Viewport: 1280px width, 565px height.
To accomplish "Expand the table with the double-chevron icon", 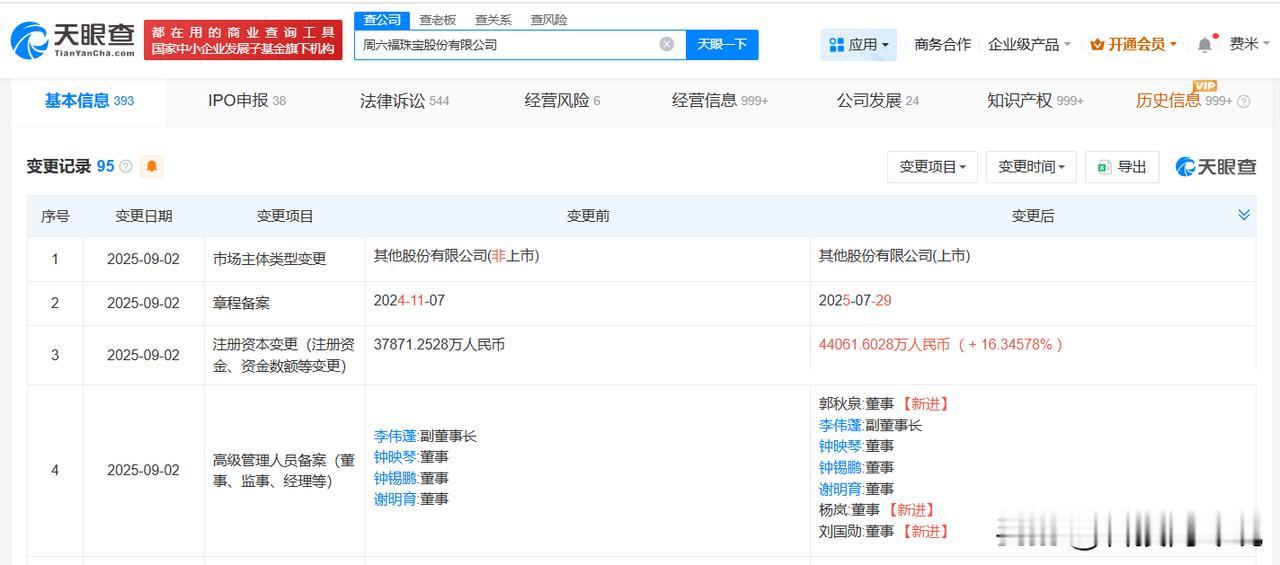I will (1244, 215).
